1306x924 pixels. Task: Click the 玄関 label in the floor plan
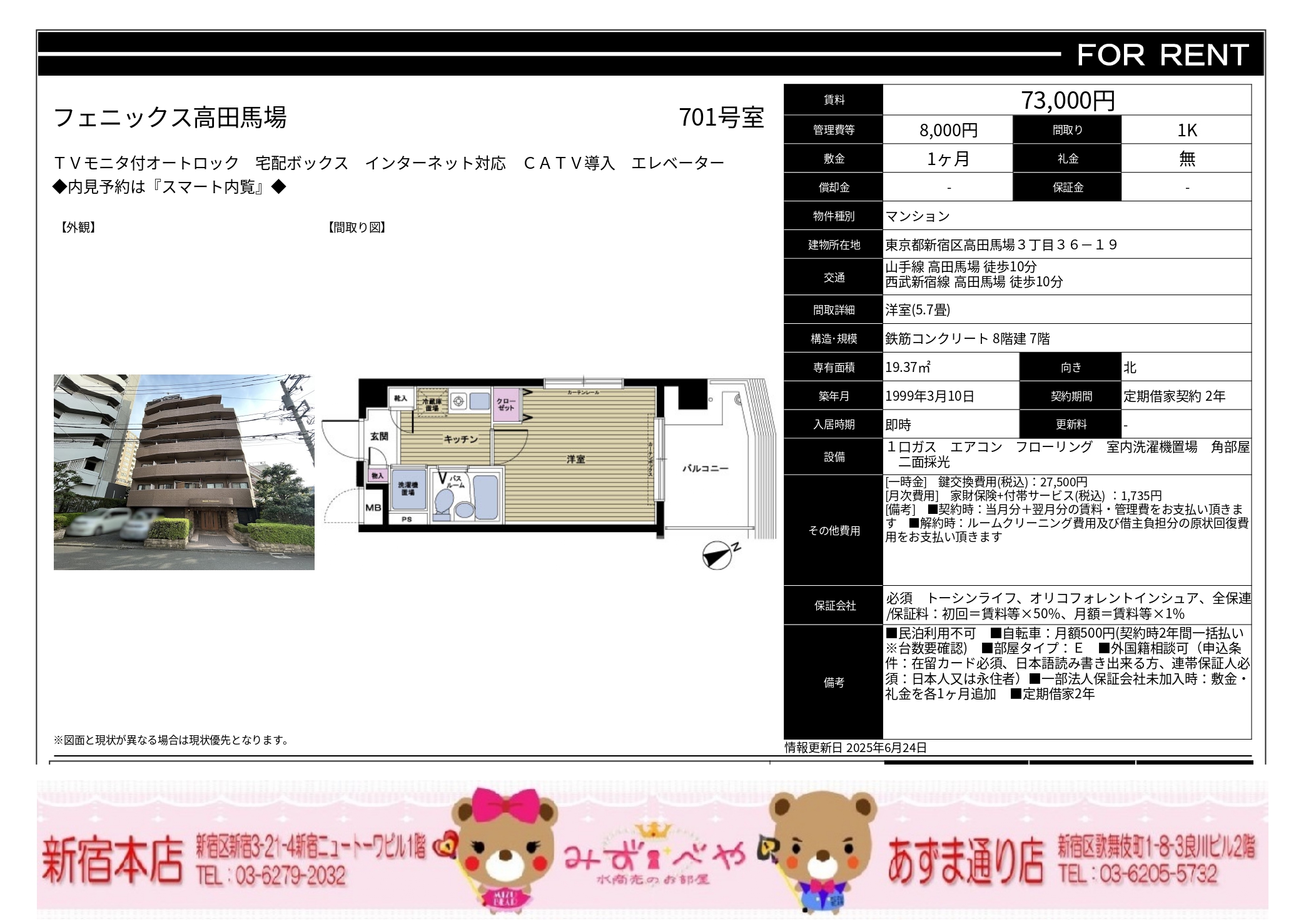coord(379,436)
